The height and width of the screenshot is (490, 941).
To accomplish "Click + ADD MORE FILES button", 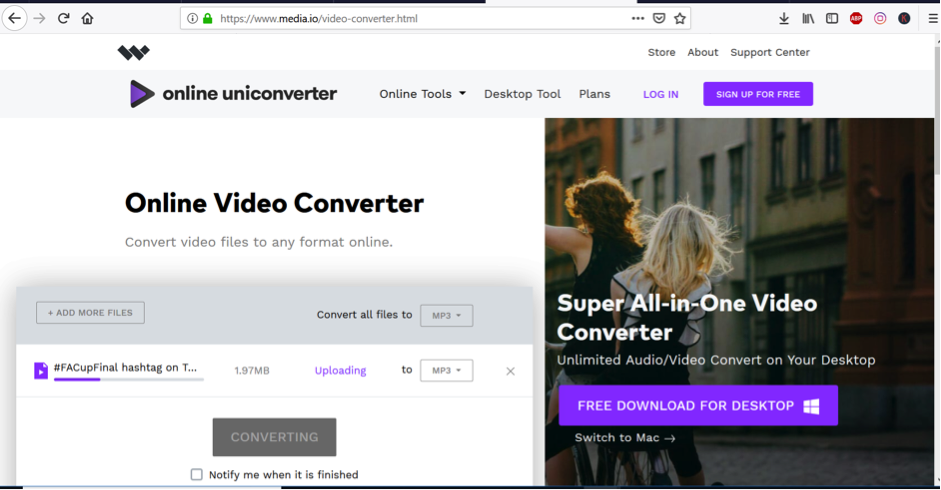I will (x=90, y=313).
